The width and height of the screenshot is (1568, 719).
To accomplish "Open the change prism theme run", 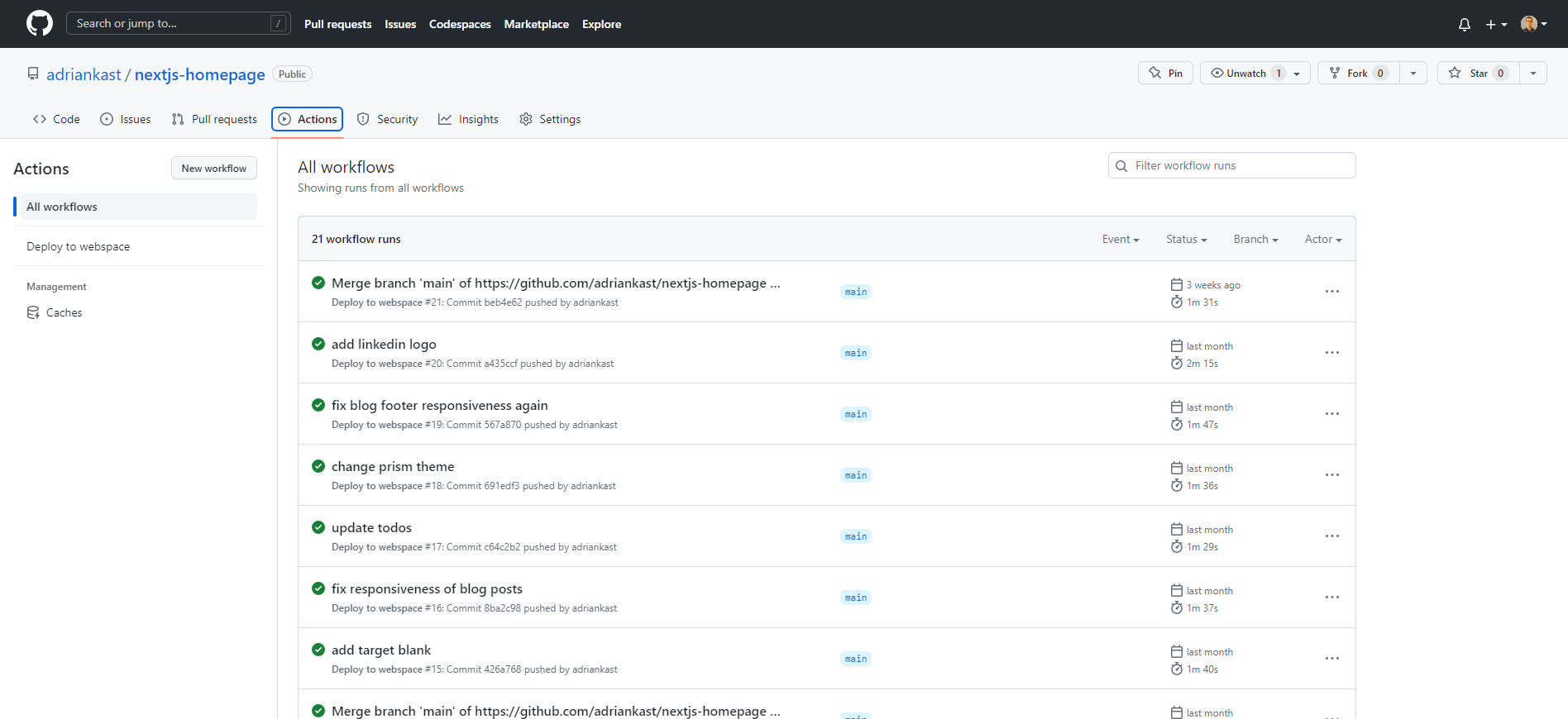I will (393, 466).
